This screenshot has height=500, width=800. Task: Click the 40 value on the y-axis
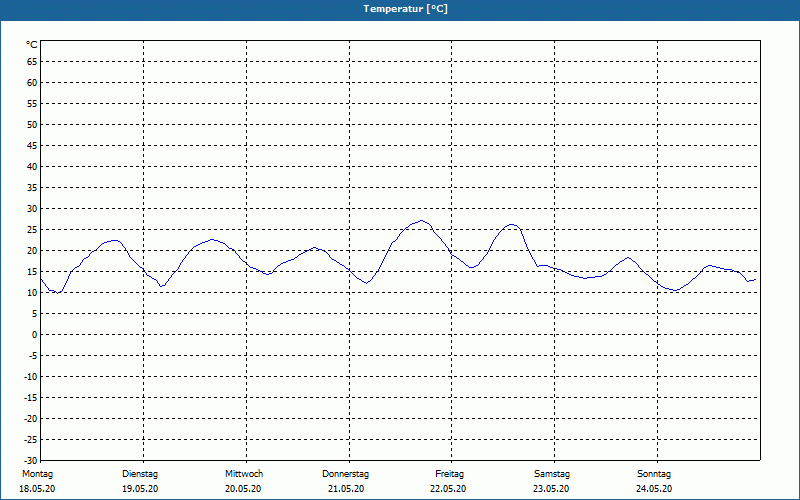(x=32, y=167)
